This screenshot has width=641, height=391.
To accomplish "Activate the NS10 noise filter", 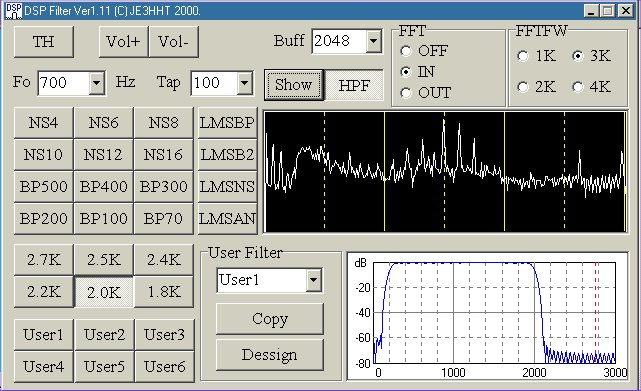I will pos(44,155).
